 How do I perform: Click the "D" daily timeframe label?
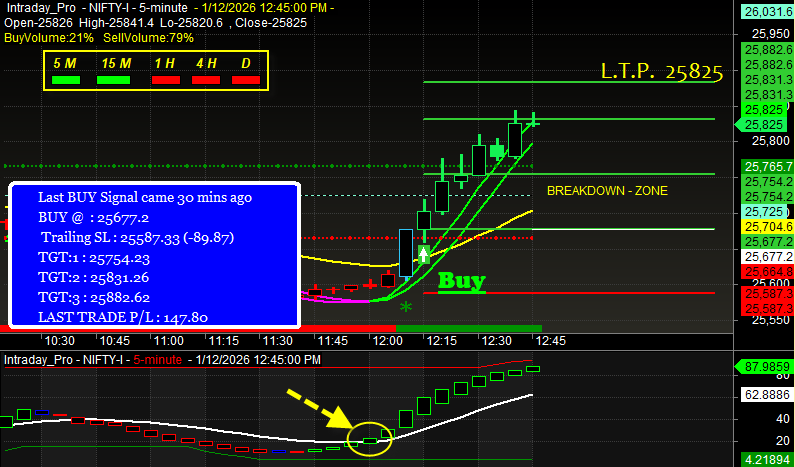coord(246,63)
